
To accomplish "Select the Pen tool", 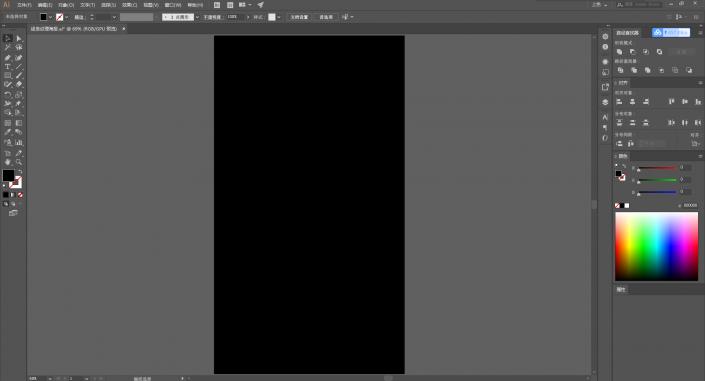I will (x=8, y=58).
